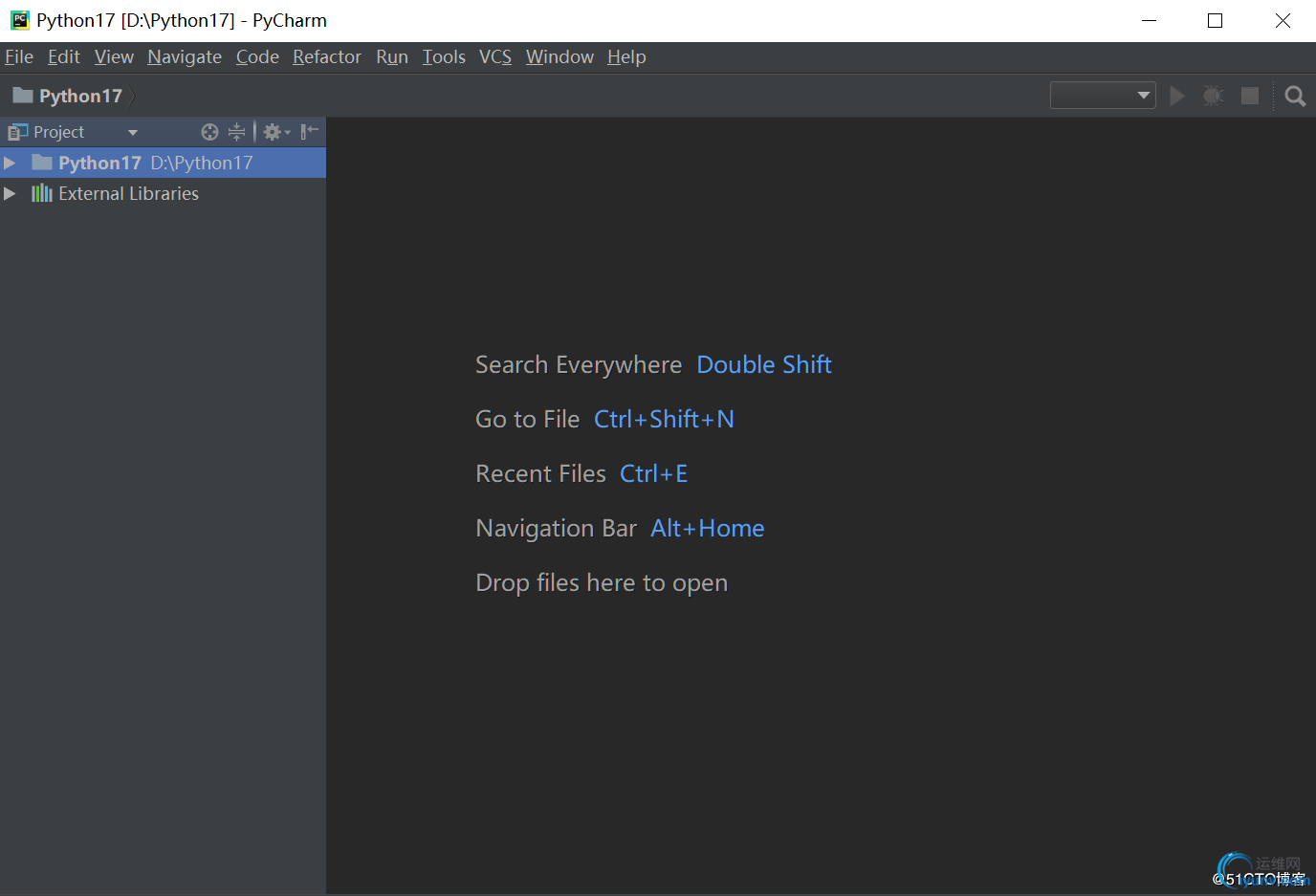The image size is (1316, 896).
Task: Click the Collapse All icon in Project panel
Action: (x=236, y=132)
